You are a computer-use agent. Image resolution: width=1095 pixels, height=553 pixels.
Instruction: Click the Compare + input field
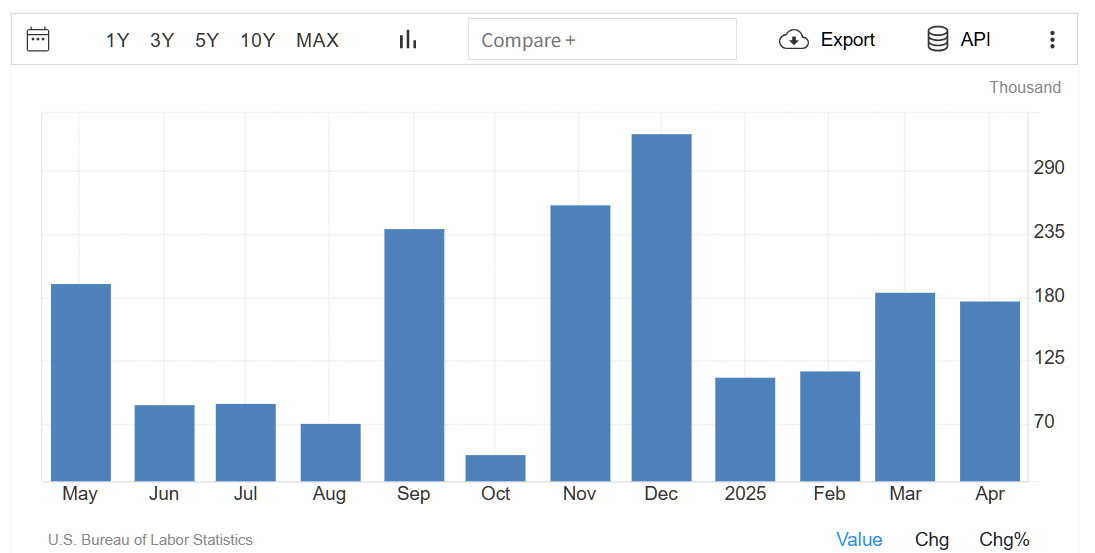click(602, 40)
